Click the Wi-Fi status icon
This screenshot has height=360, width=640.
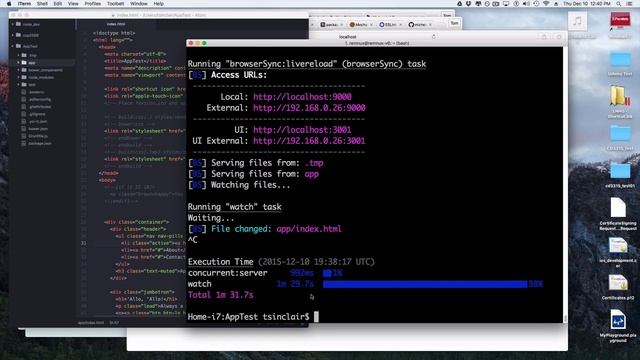coord(546,4)
